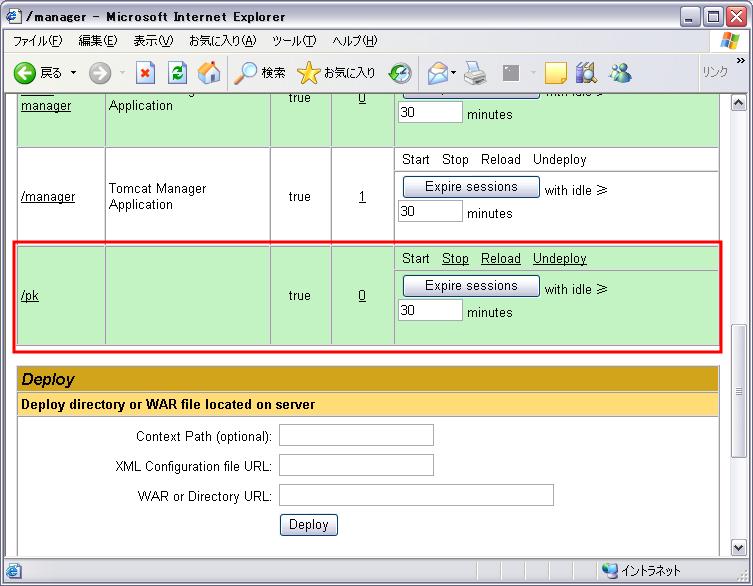This screenshot has height=586, width=753.
Task: Expand toolbar chevron next to Links
Action: (x=741, y=61)
